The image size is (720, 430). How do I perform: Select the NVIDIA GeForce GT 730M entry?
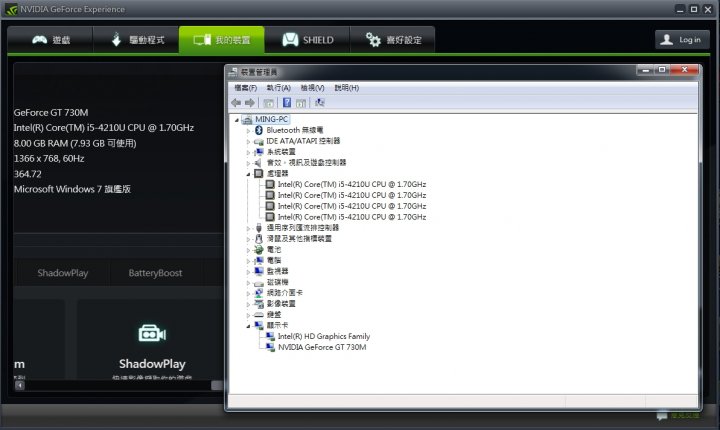(322, 347)
